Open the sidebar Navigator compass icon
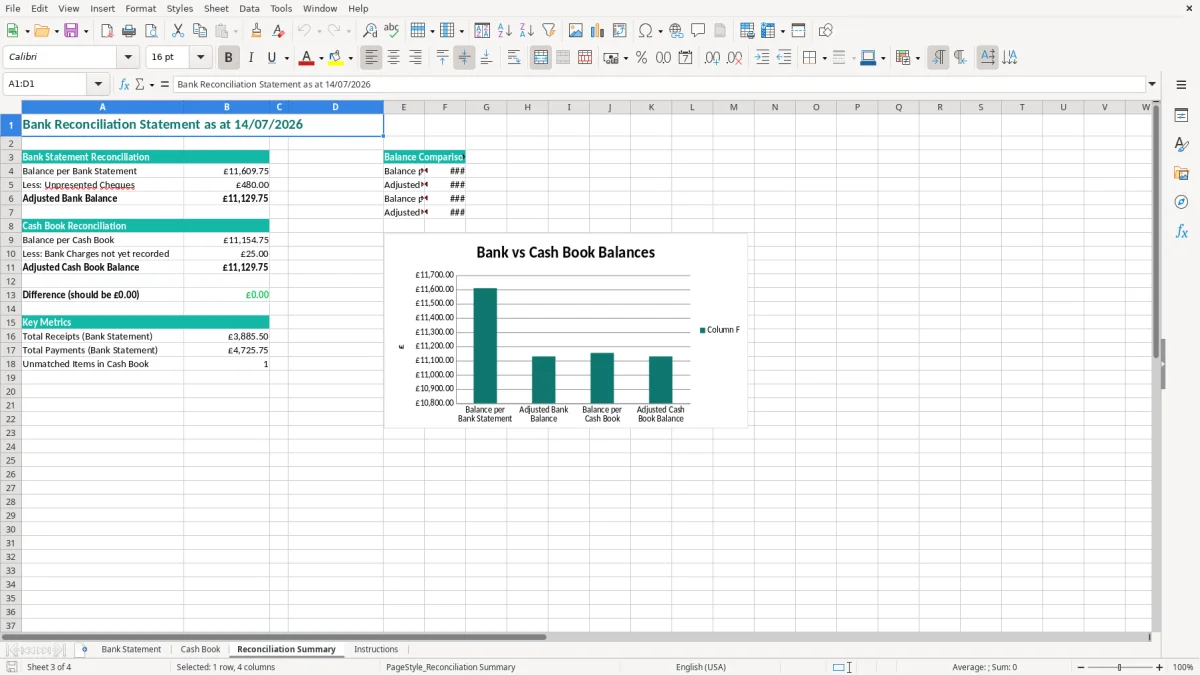Viewport: 1200px width, 675px height. 1181,202
